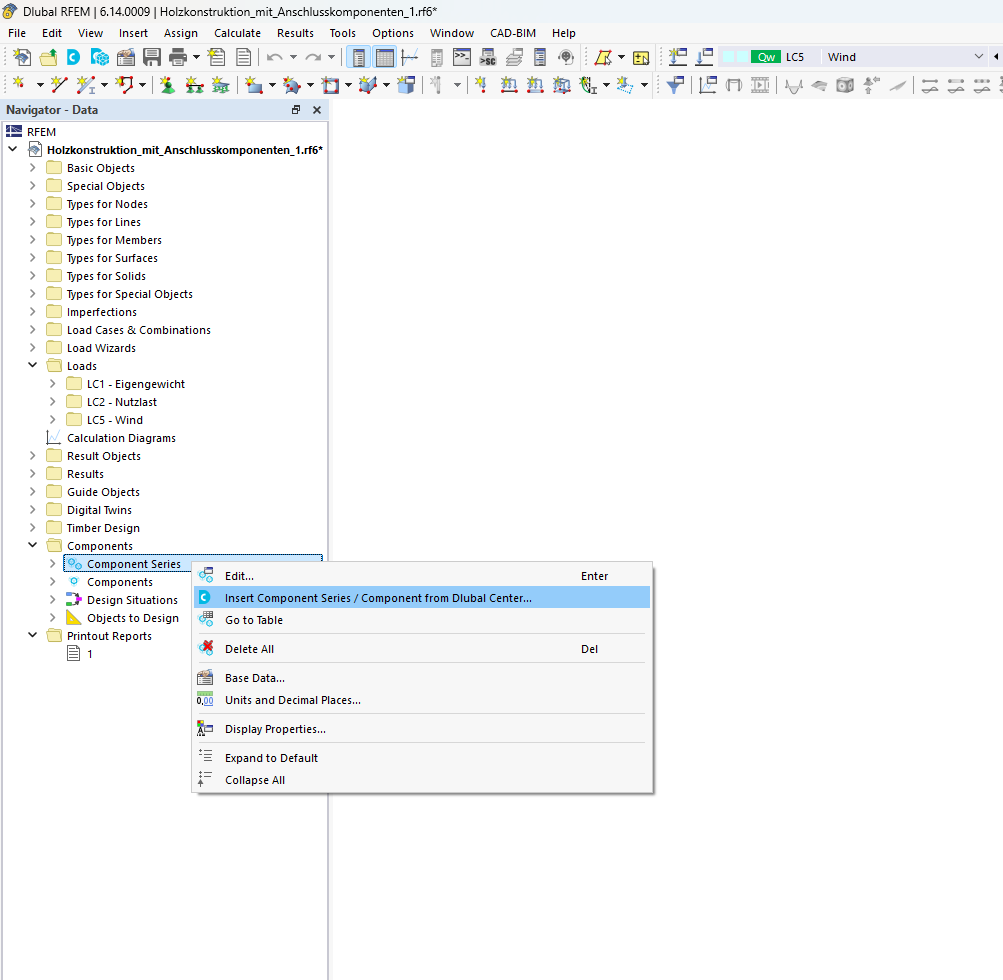Click the New Line Support icon
The image size is (1003, 980).
(194, 84)
